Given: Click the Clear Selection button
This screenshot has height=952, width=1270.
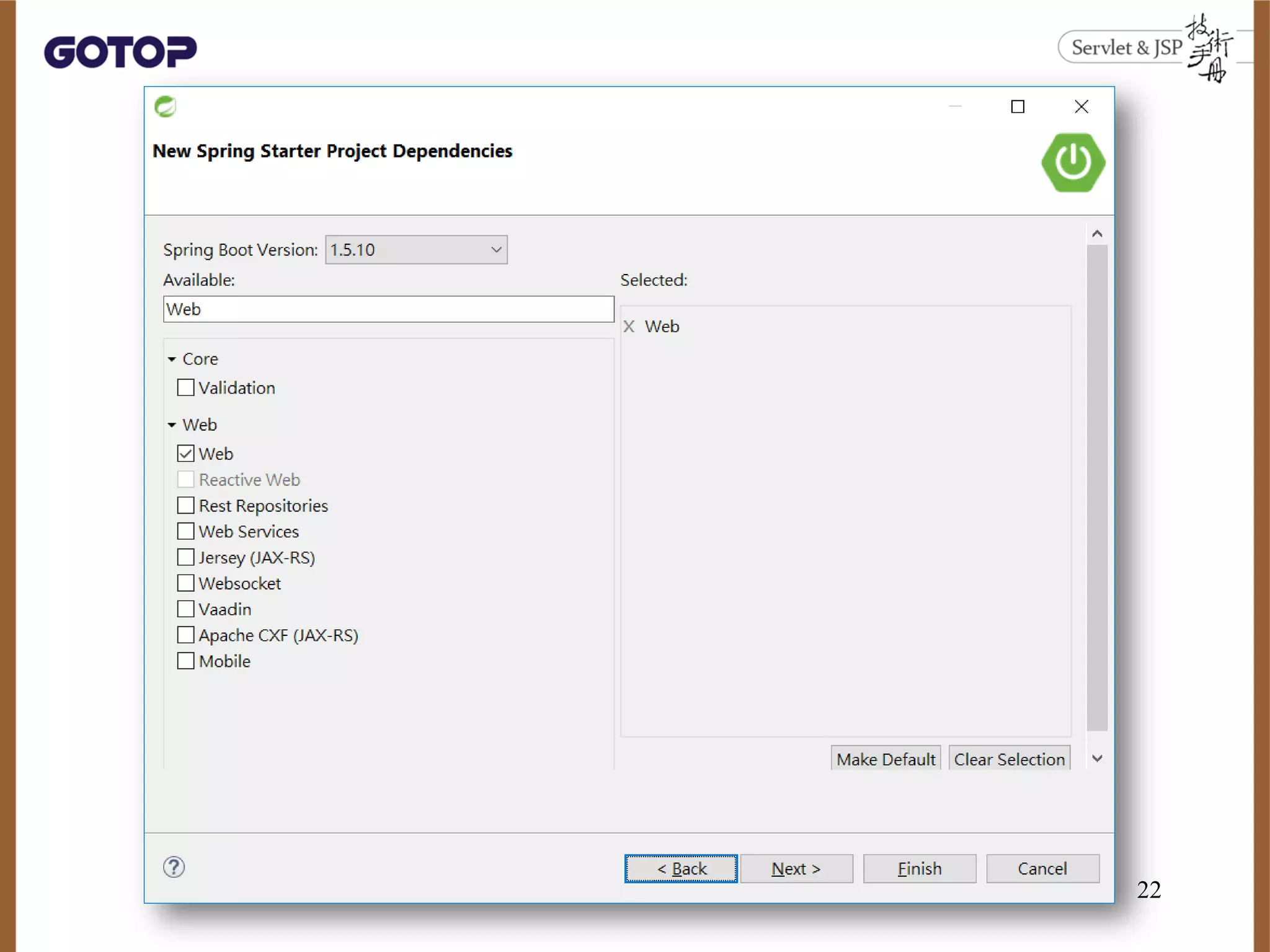Looking at the screenshot, I should 1009,759.
